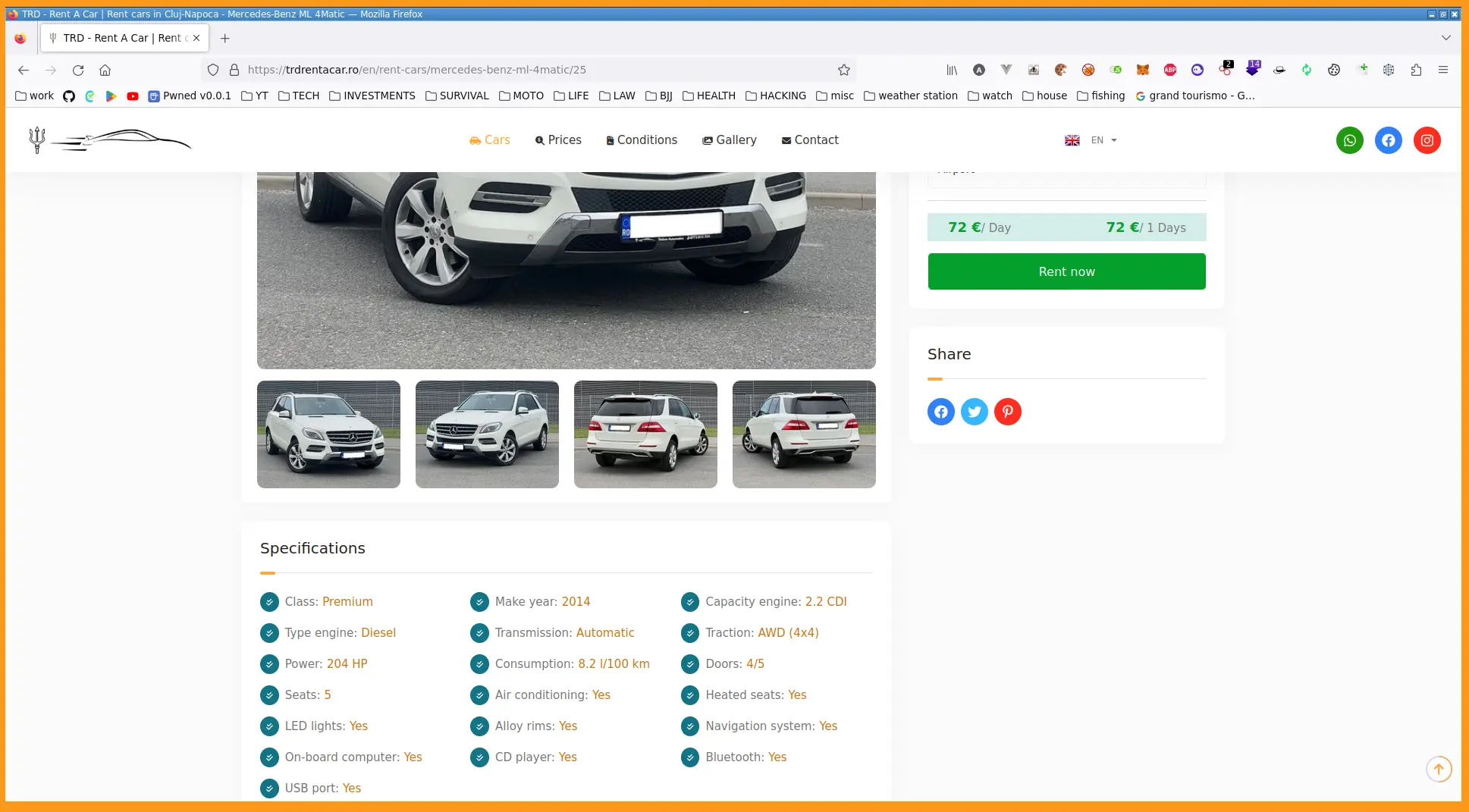
Task: Click the green Rent now button
Action: [x=1066, y=271]
